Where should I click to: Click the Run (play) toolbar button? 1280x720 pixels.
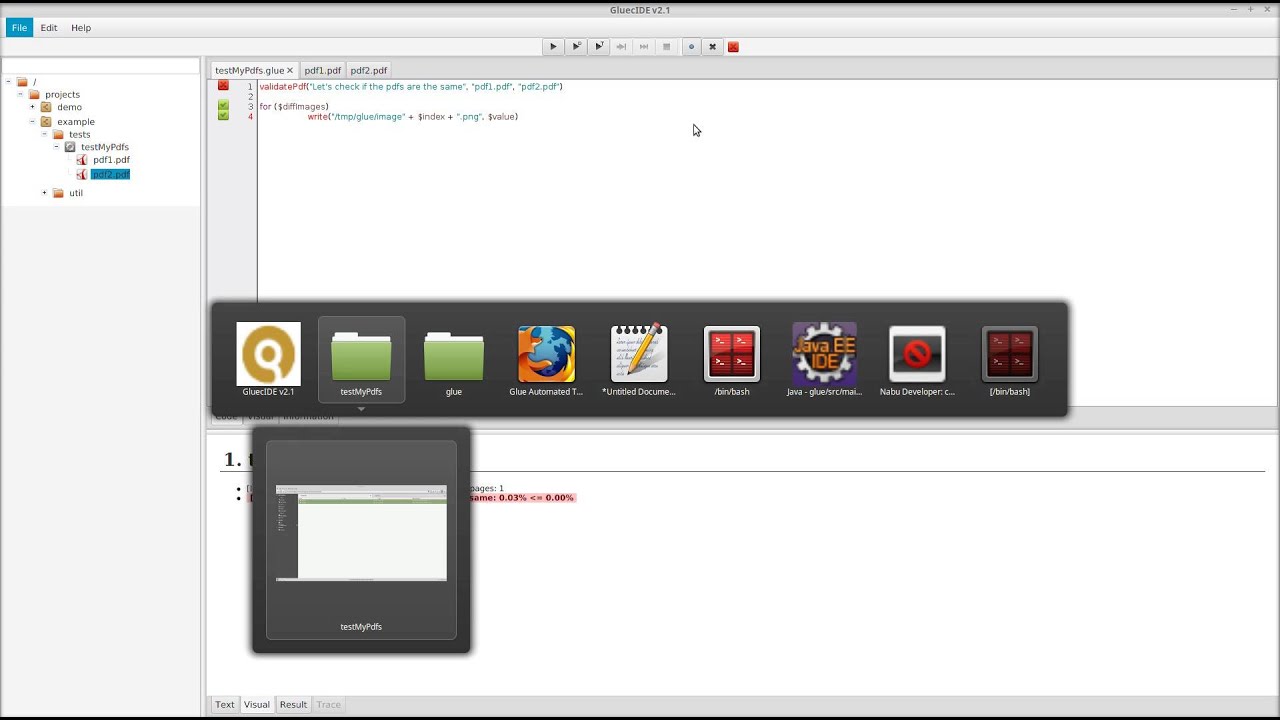coord(553,47)
